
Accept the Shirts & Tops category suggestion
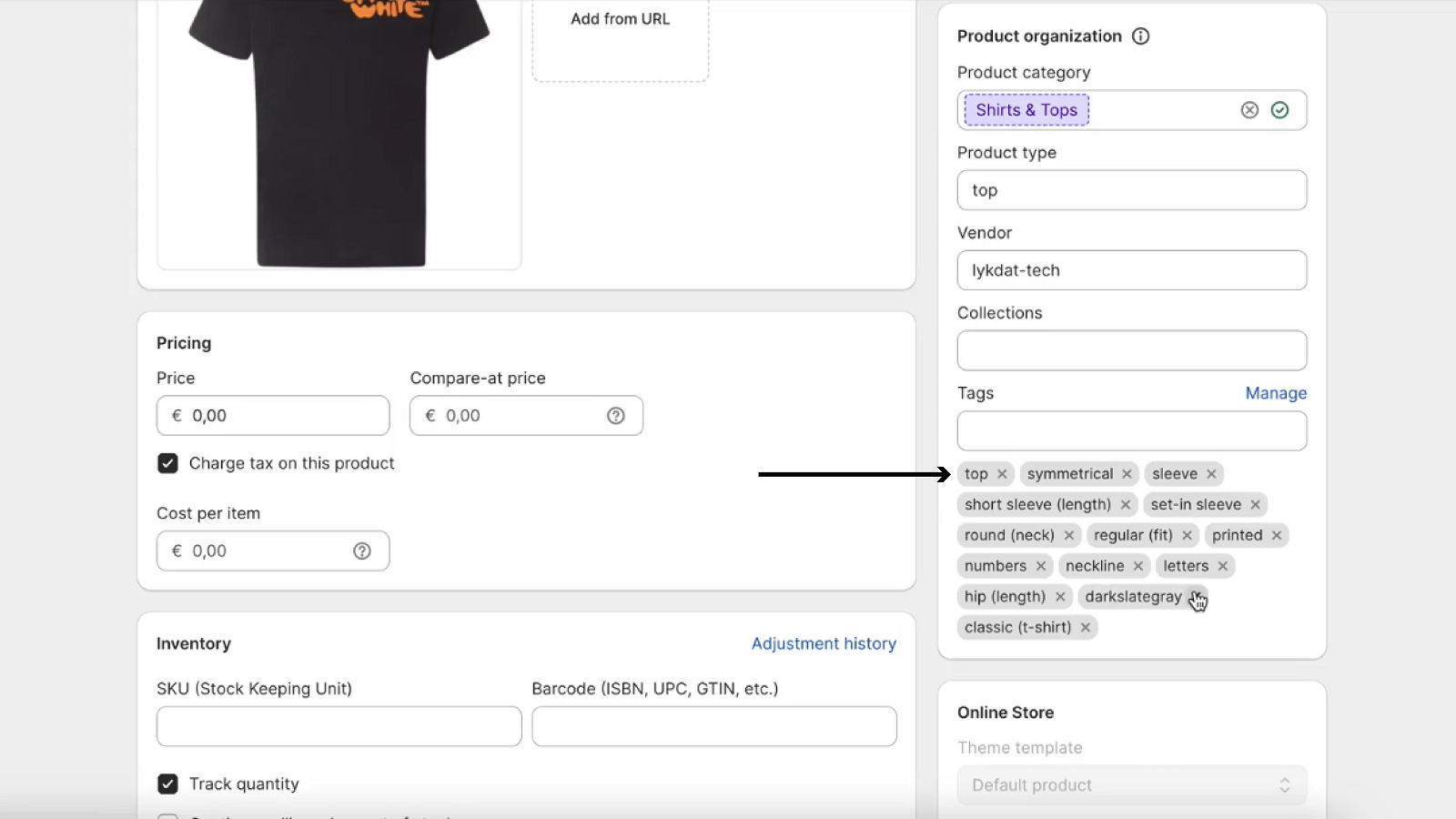pyautogui.click(x=1279, y=110)
